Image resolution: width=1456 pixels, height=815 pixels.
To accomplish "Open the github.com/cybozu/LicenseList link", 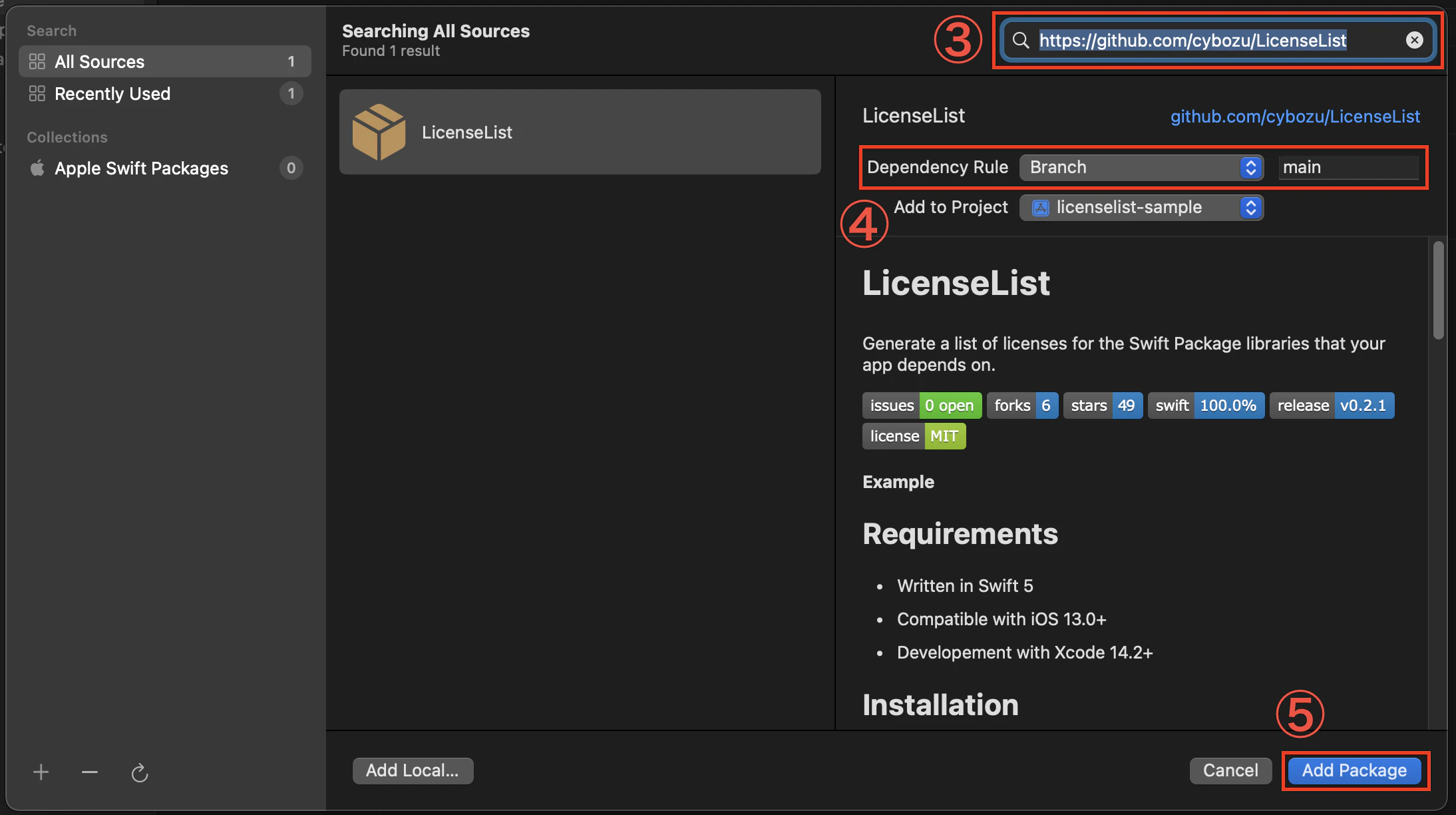I will [1295, 117].
